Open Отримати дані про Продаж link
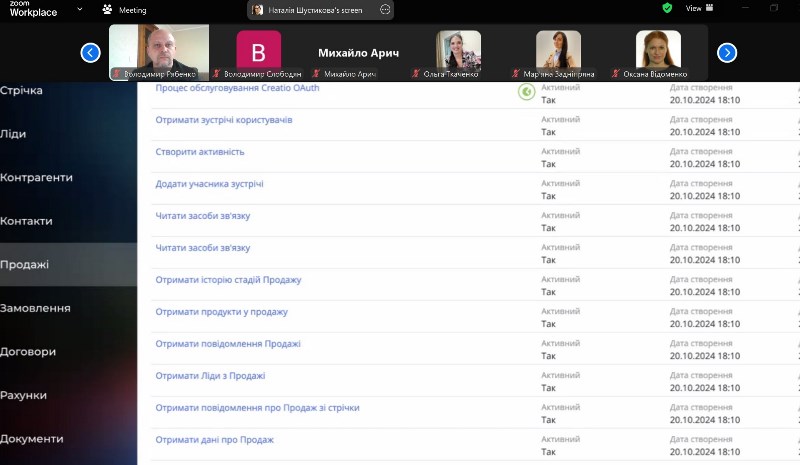This screenshot has width=800, height=465. [215, 439]
